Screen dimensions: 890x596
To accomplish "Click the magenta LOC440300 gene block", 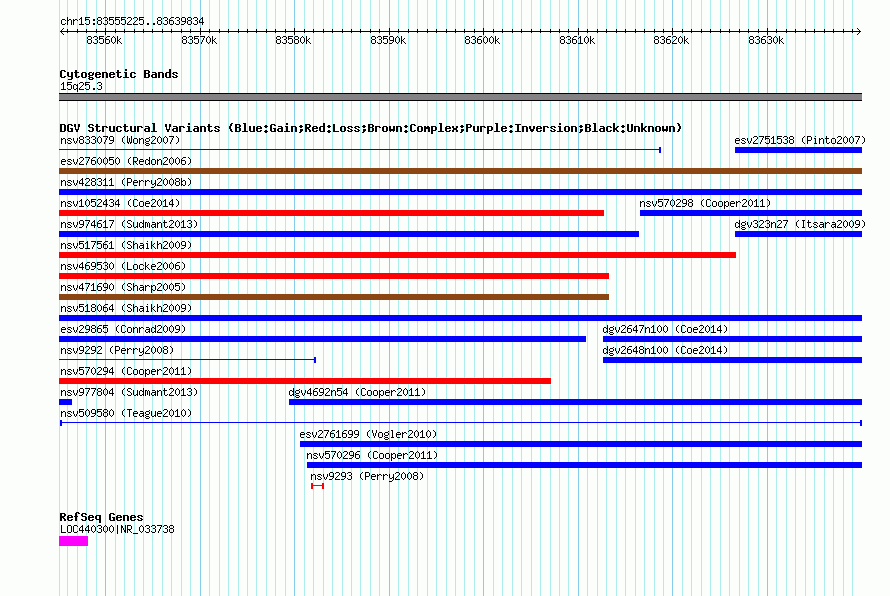I will pos(73,541).
